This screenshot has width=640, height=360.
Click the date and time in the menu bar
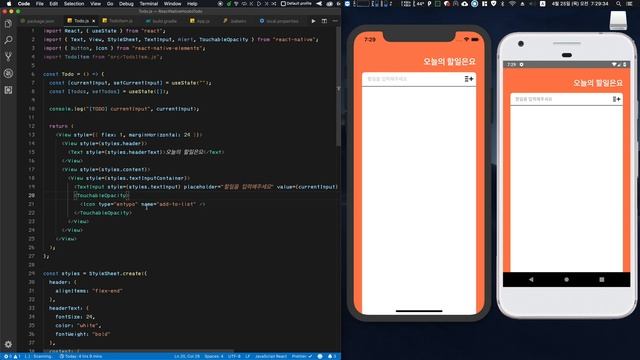coord(580,4)
